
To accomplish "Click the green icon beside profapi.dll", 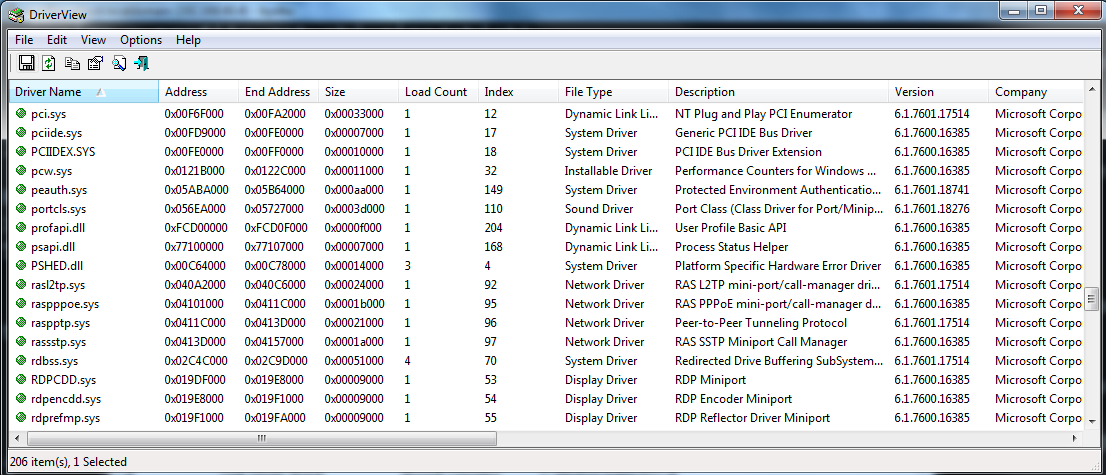I will 21,228.
